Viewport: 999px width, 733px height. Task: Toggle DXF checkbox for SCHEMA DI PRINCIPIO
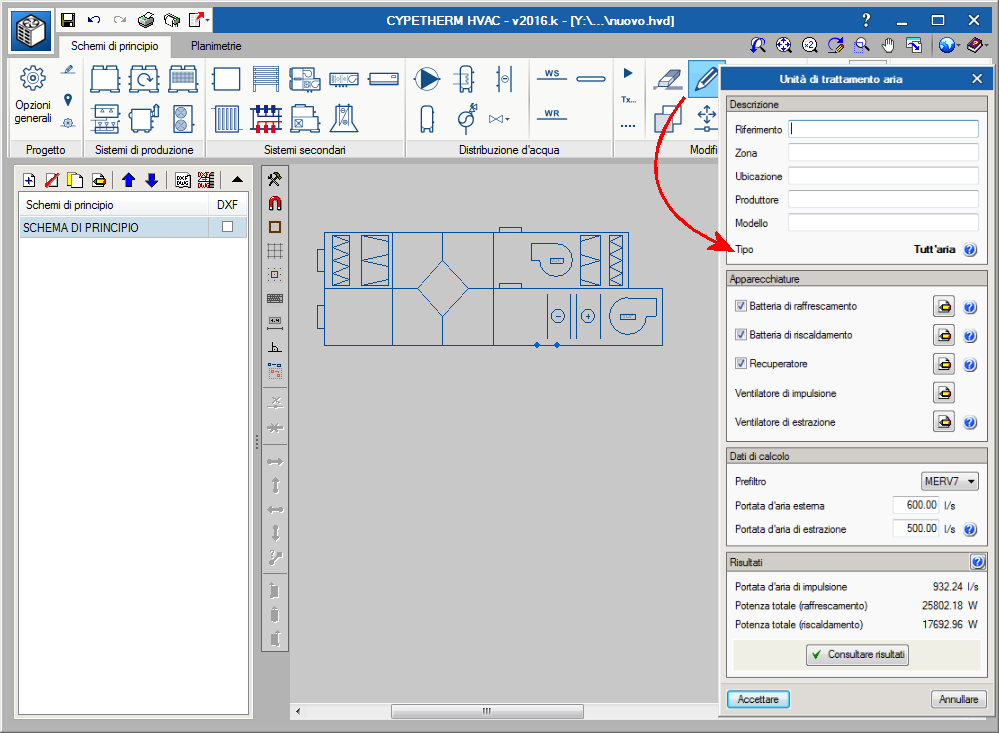(227, 227)
